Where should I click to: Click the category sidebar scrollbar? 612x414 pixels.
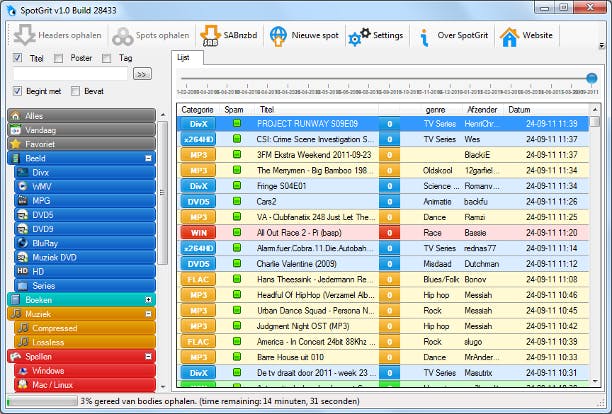[163, 251]
